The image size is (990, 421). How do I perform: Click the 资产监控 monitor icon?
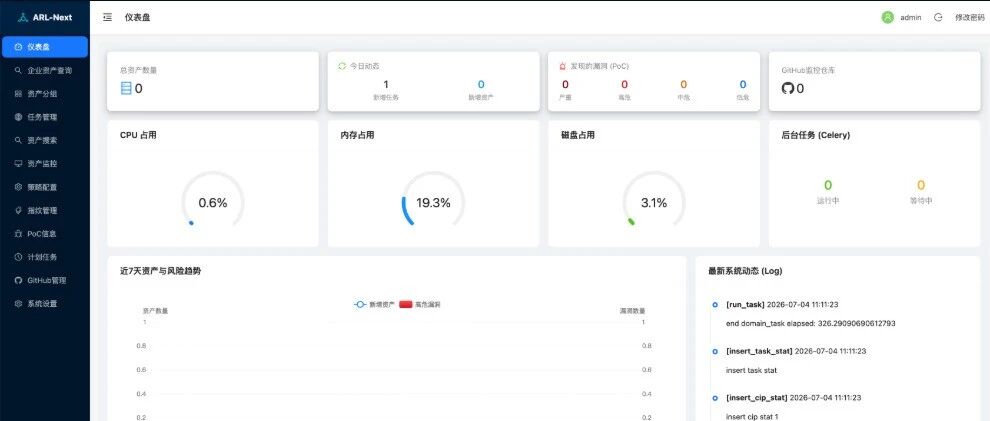[18, 163]
